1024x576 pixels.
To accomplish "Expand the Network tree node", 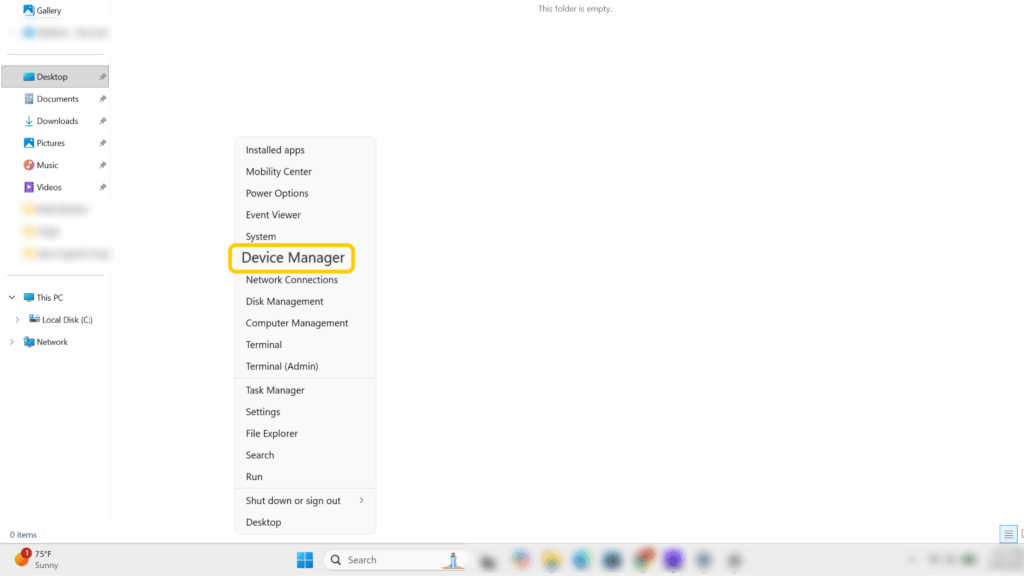I will 12,341.
